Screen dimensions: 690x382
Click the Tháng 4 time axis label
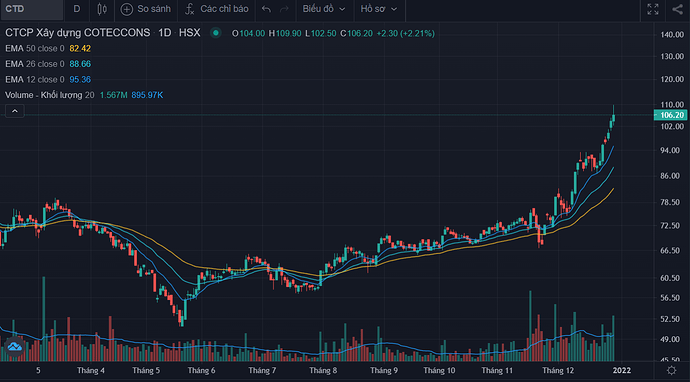point(91,370)
